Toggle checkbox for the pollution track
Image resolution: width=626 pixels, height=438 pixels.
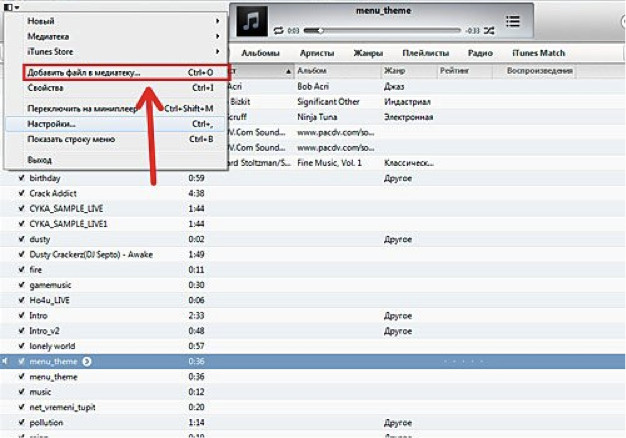pos(21,423)
